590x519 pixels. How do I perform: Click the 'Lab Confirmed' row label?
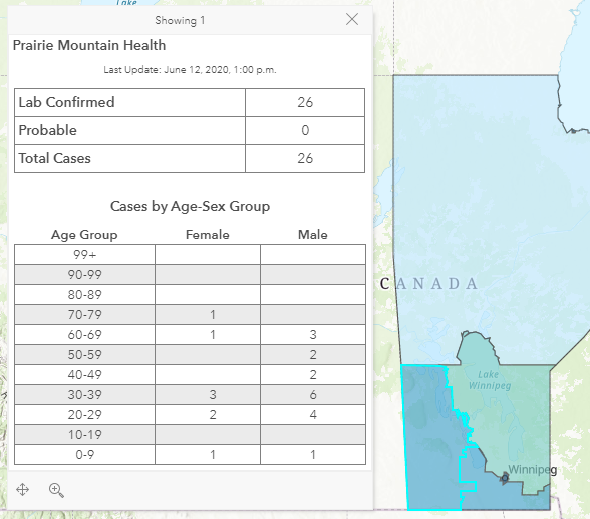tap(67, 102)
